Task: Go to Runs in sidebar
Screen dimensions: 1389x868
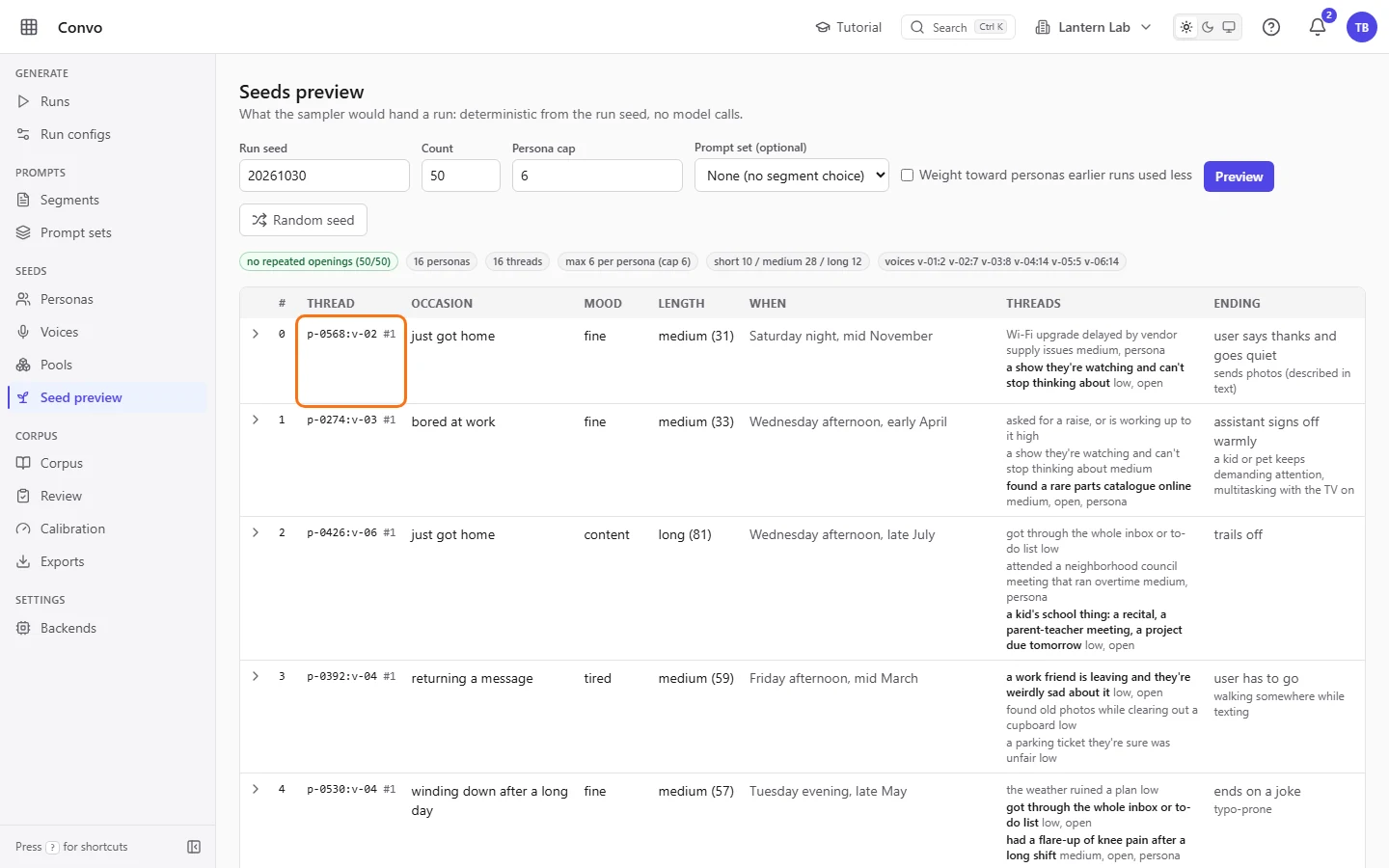Action: pyautogui.click(x=107, y=101)
